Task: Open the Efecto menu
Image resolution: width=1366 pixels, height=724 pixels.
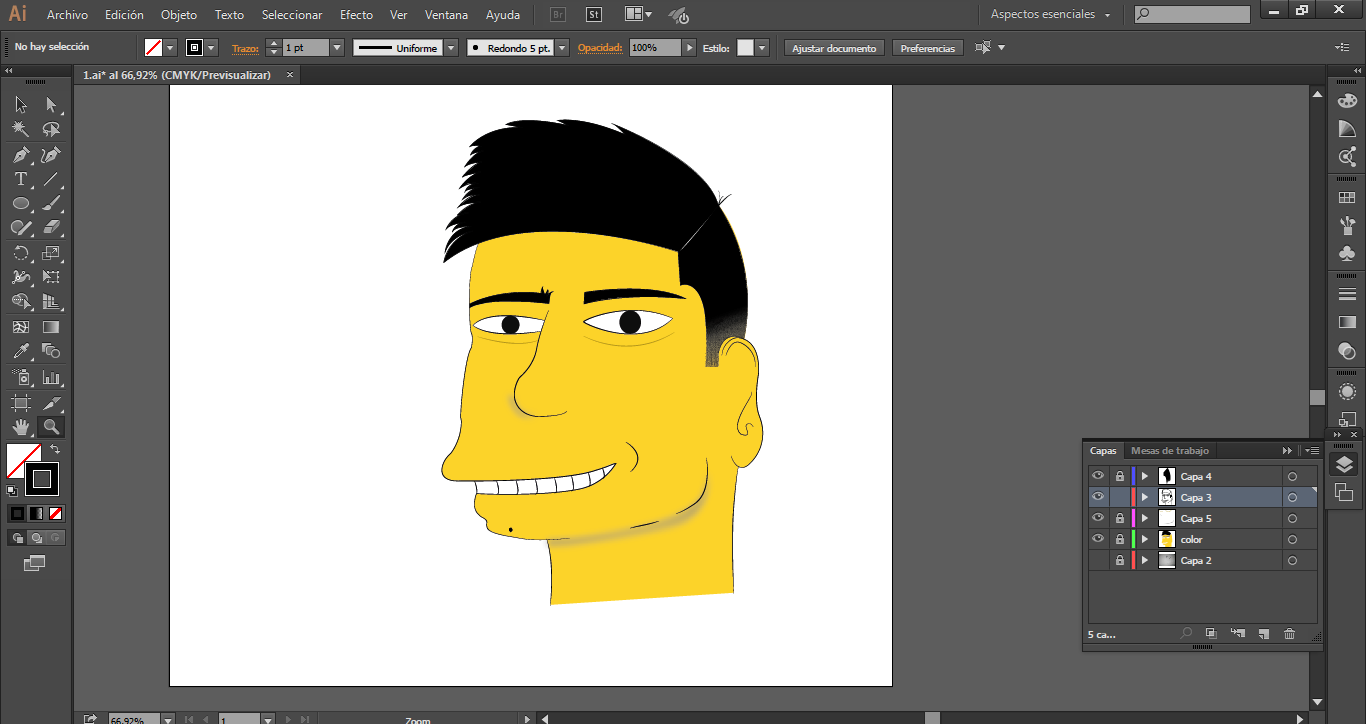Action: click(356, 15)
